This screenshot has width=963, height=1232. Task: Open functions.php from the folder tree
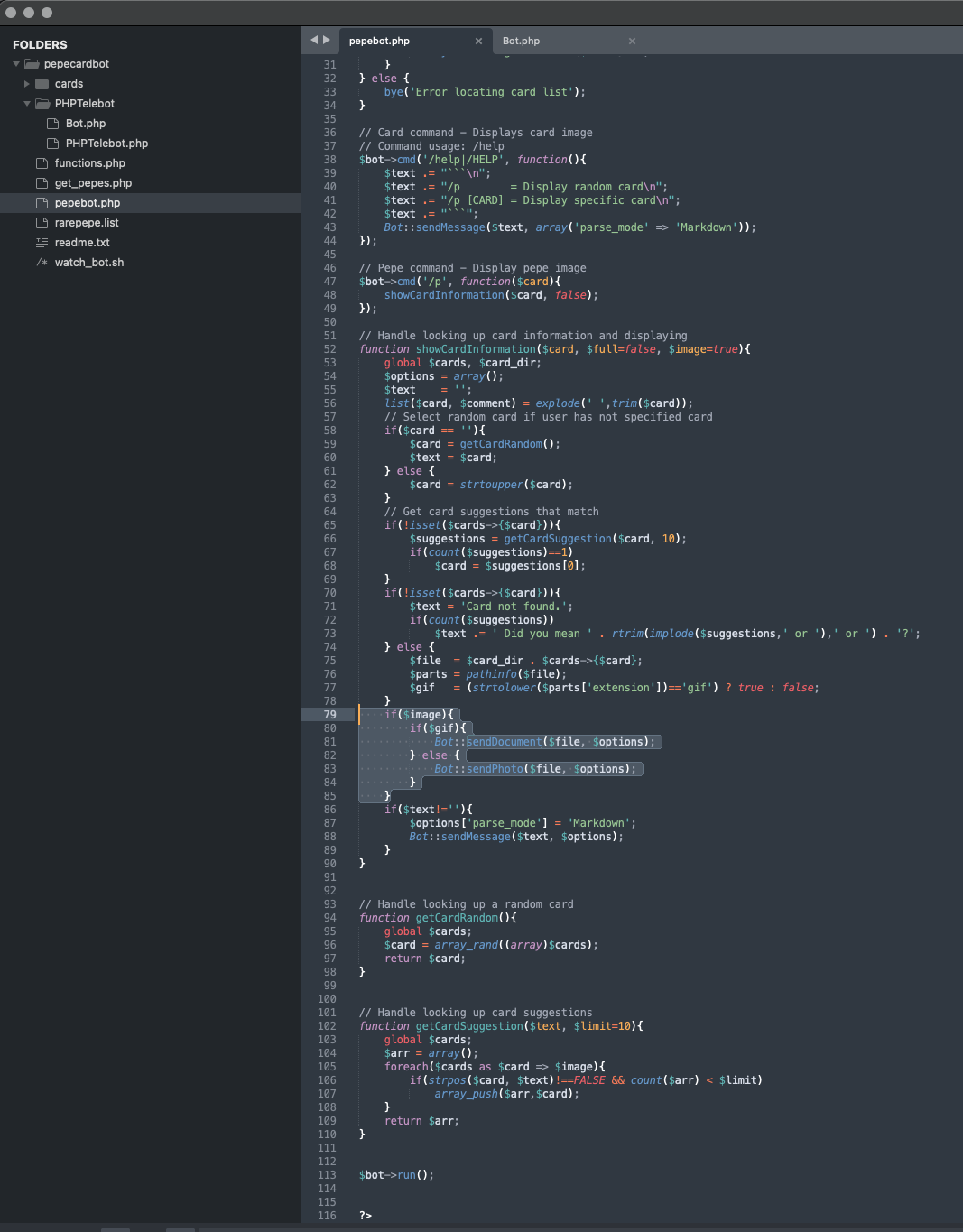tap(90, 163)
